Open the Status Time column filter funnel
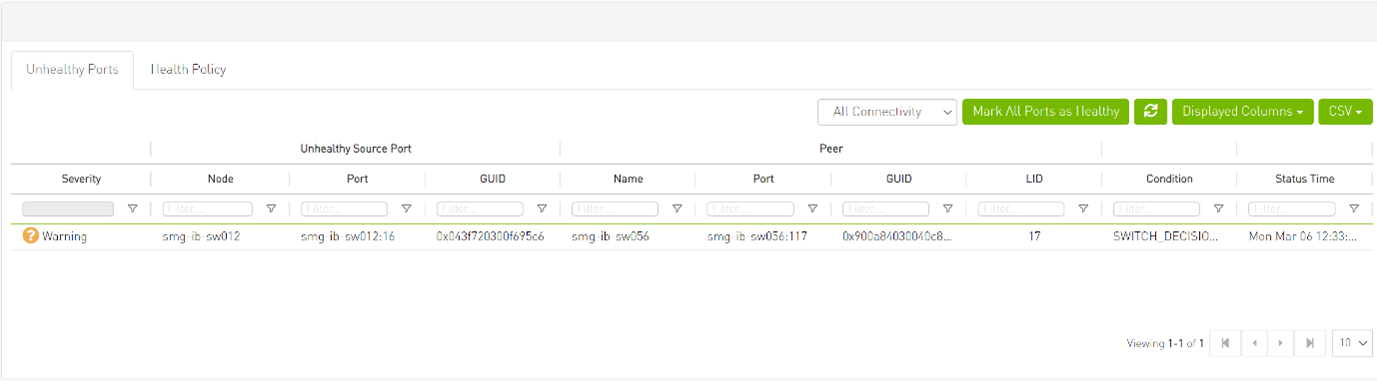The width and height of the screenshot is (1377, 381). tap(1354, 209)
